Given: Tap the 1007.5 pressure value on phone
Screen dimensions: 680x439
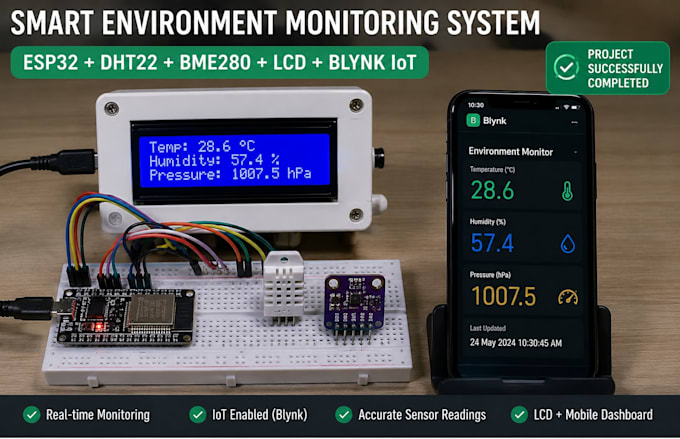Looking at the screenshot, I should tap(503, 296).
